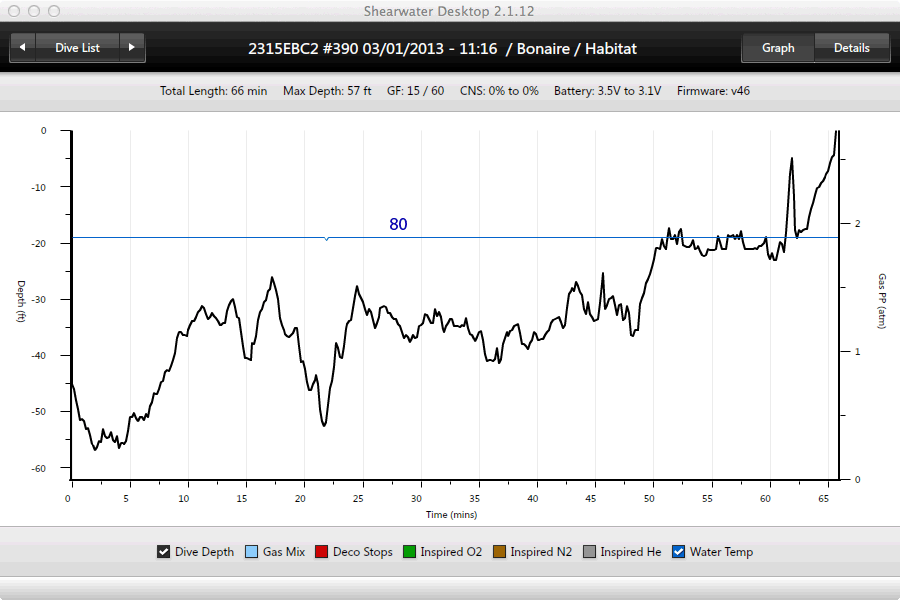Viewport: 900px width, 600px height.
Task: Switch to the Graph tab
Action: coord(778,47)
